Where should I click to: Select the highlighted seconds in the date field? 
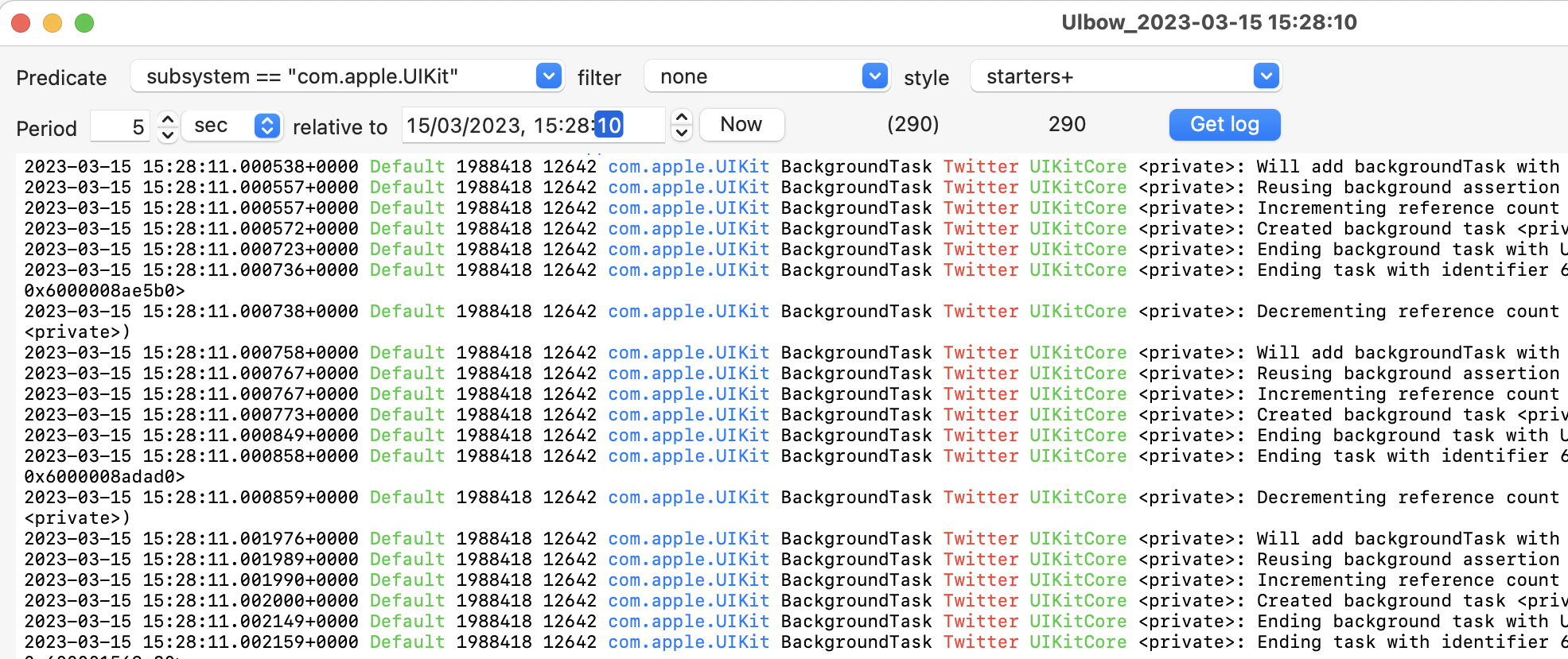[609, 126]
